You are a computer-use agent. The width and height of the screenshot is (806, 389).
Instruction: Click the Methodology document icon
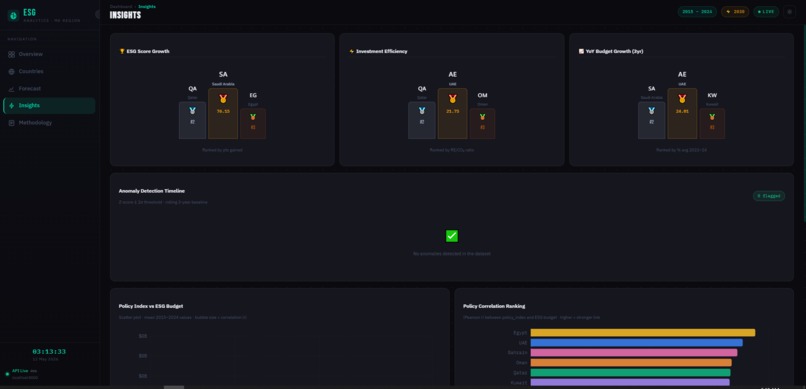coord(11,123)
